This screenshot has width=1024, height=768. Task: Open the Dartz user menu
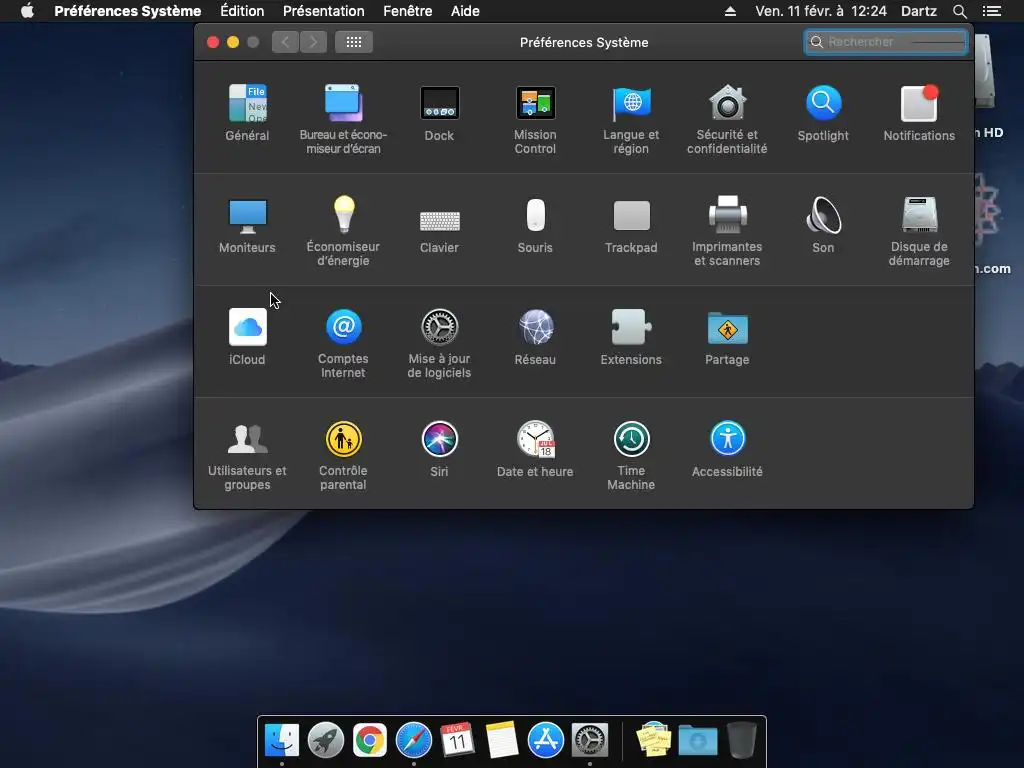coord(919,11)
